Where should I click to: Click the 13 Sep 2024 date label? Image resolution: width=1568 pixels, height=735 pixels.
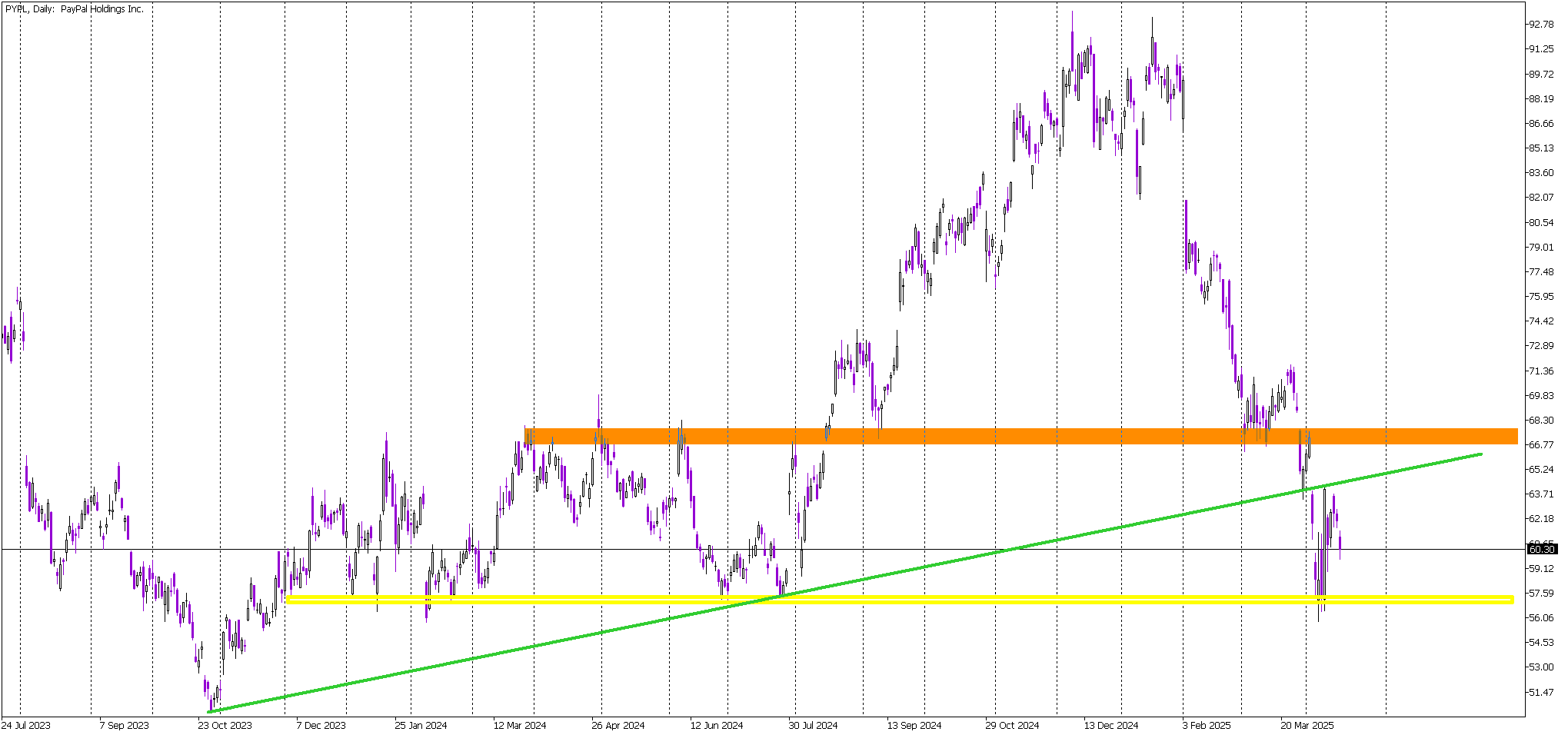(914, 725)
